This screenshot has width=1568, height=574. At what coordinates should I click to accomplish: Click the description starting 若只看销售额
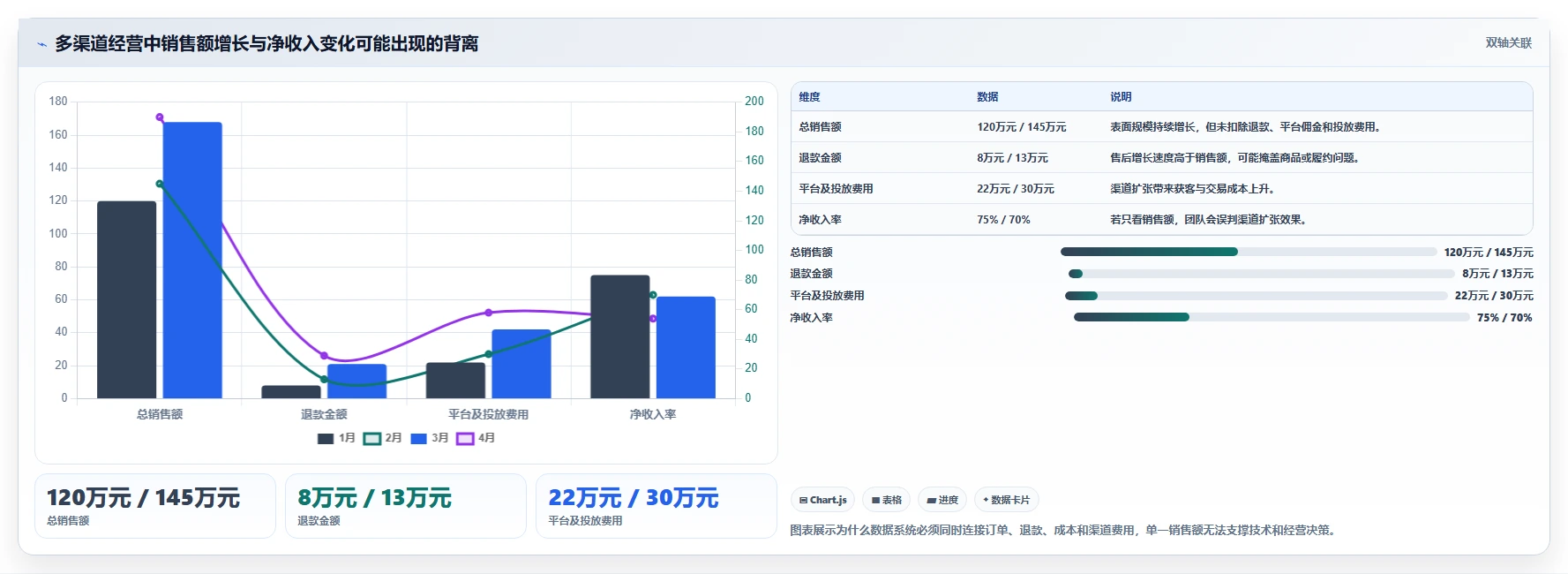(x=1211, y=220)
